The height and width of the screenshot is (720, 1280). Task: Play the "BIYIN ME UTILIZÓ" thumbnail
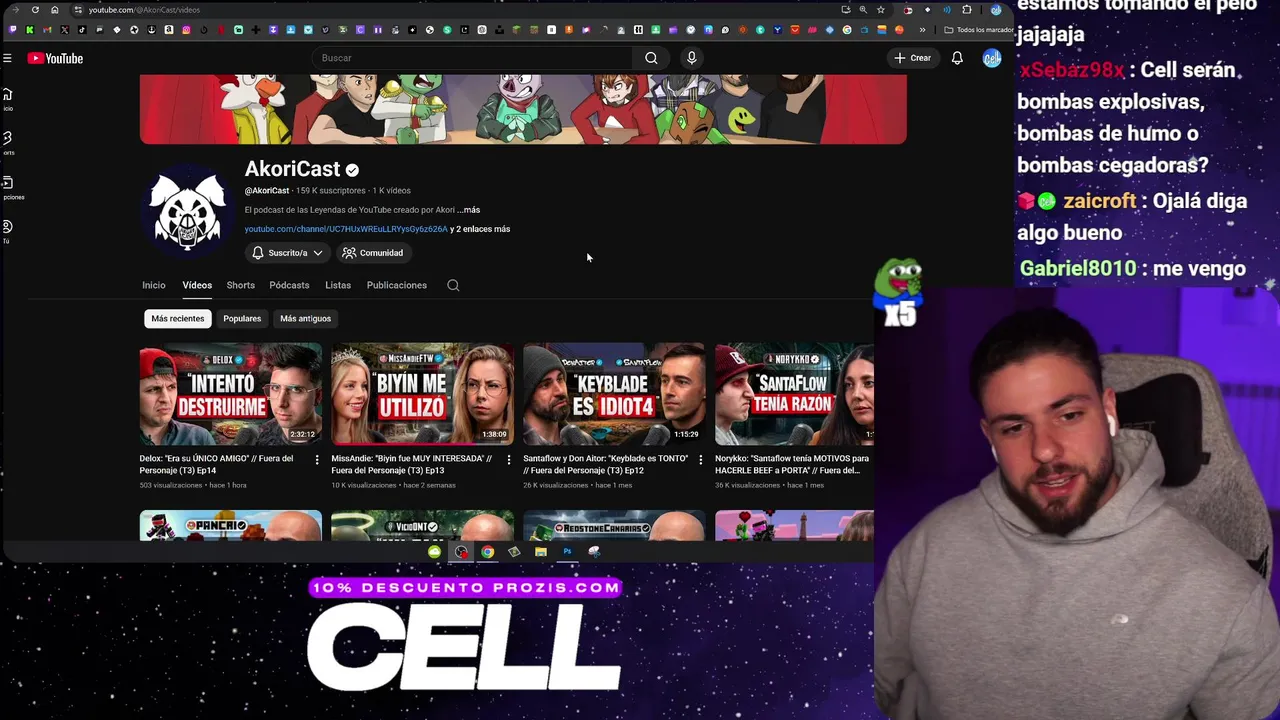[x=423, y=394]
